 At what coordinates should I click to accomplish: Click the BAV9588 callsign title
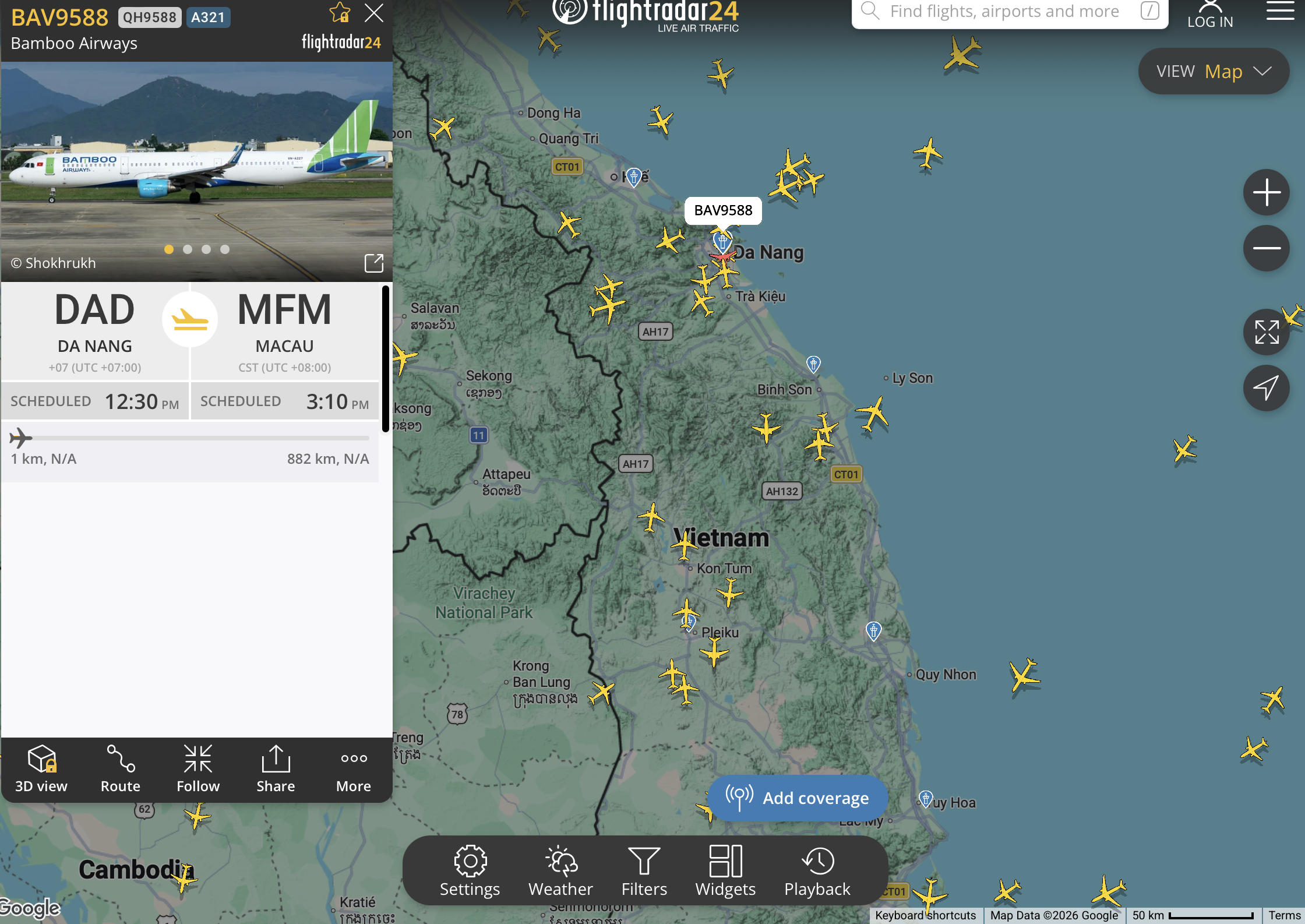59,17
